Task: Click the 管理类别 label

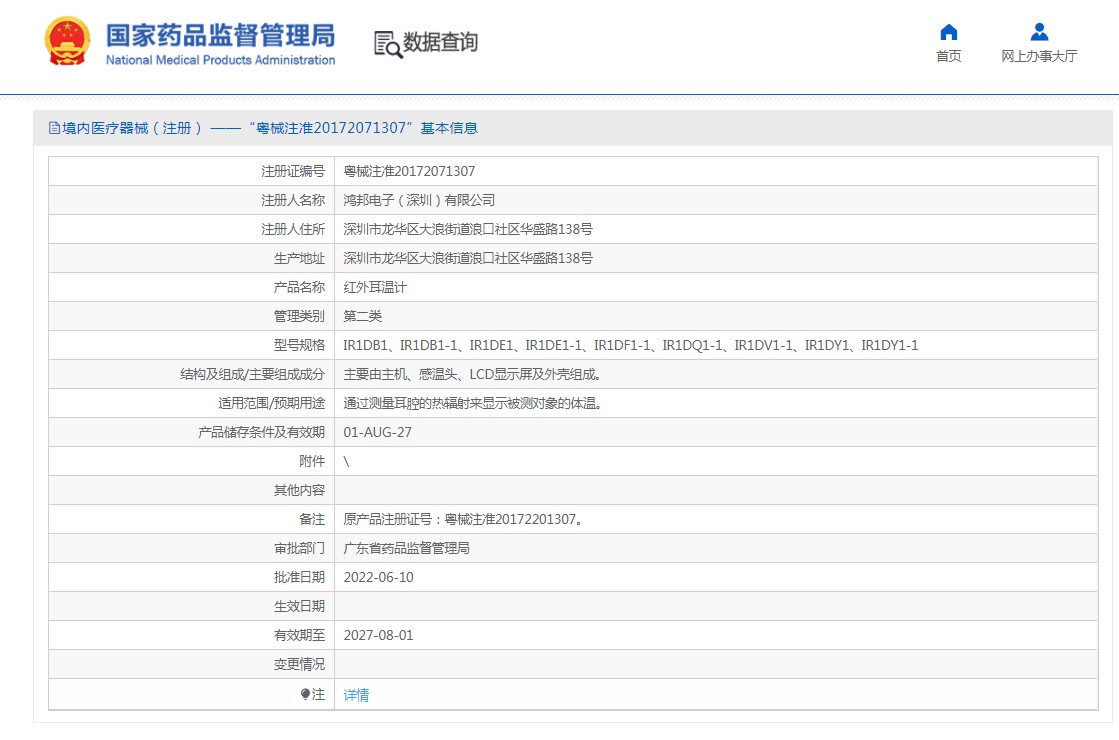Action: 299,316
